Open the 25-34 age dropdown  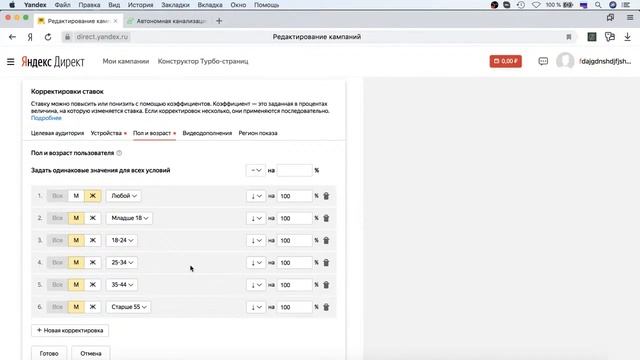[122, 262]
